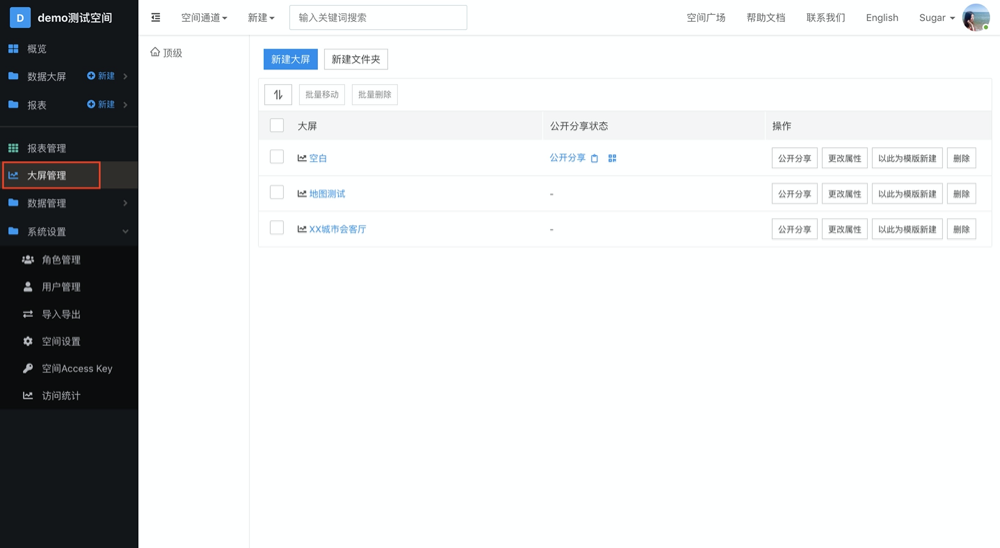The height and width of the screenshot is (548, 1000).
Task: Open the XX城市会客厅 dashboard link
Action: (337, 229)
